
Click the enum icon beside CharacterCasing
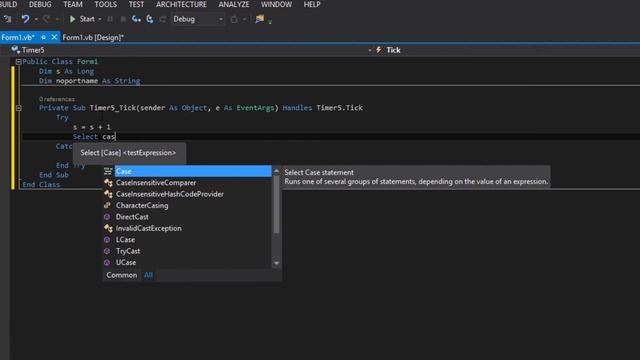coord(108,206)
